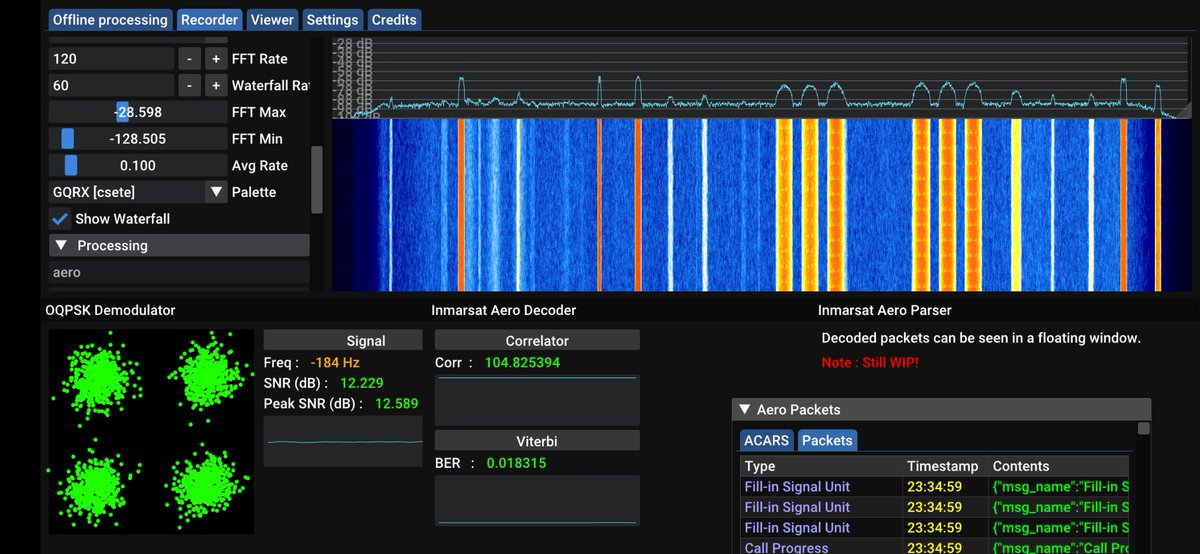Switch to the ACARS tab
Screen dimensions: 1200x554
[x=766, y=440]
